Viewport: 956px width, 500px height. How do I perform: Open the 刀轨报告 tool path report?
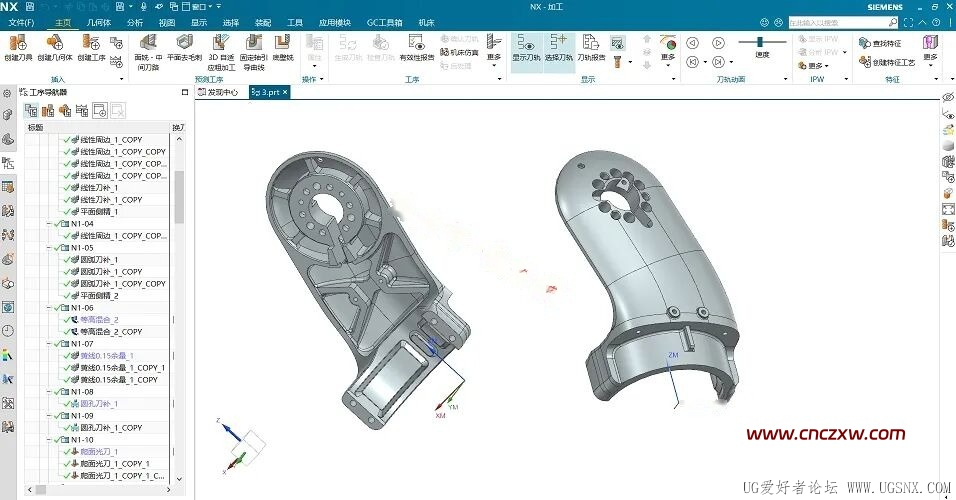pyautogui.click(x=591, y=48)
